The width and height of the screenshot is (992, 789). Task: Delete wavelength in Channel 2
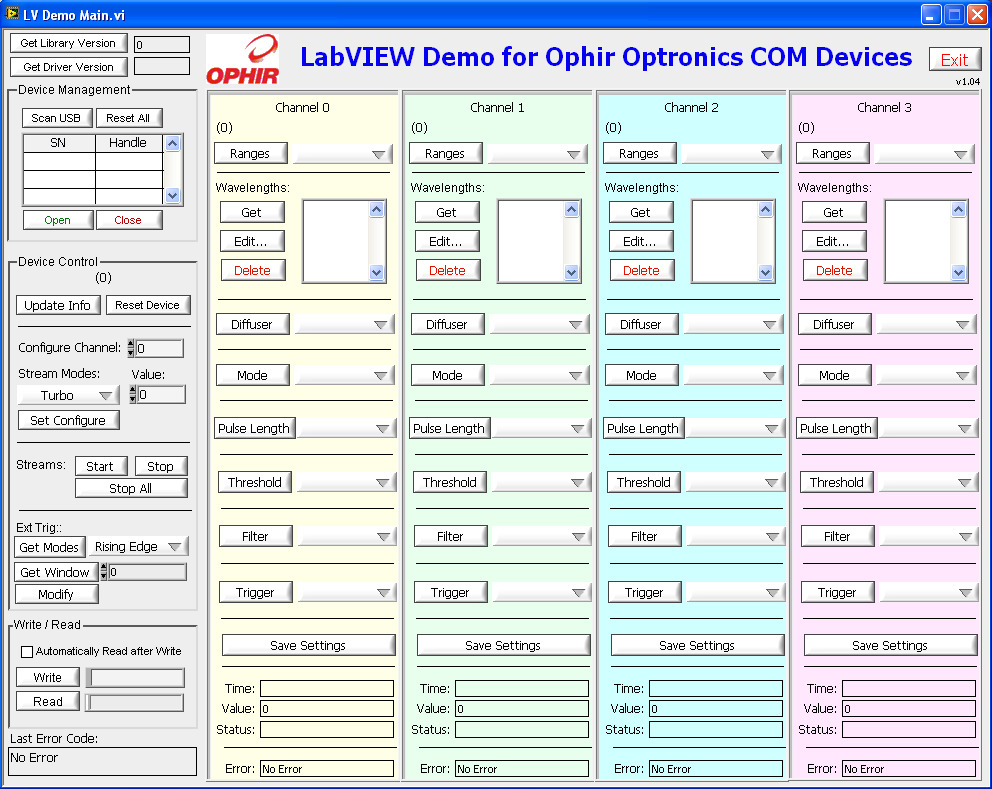642,270
